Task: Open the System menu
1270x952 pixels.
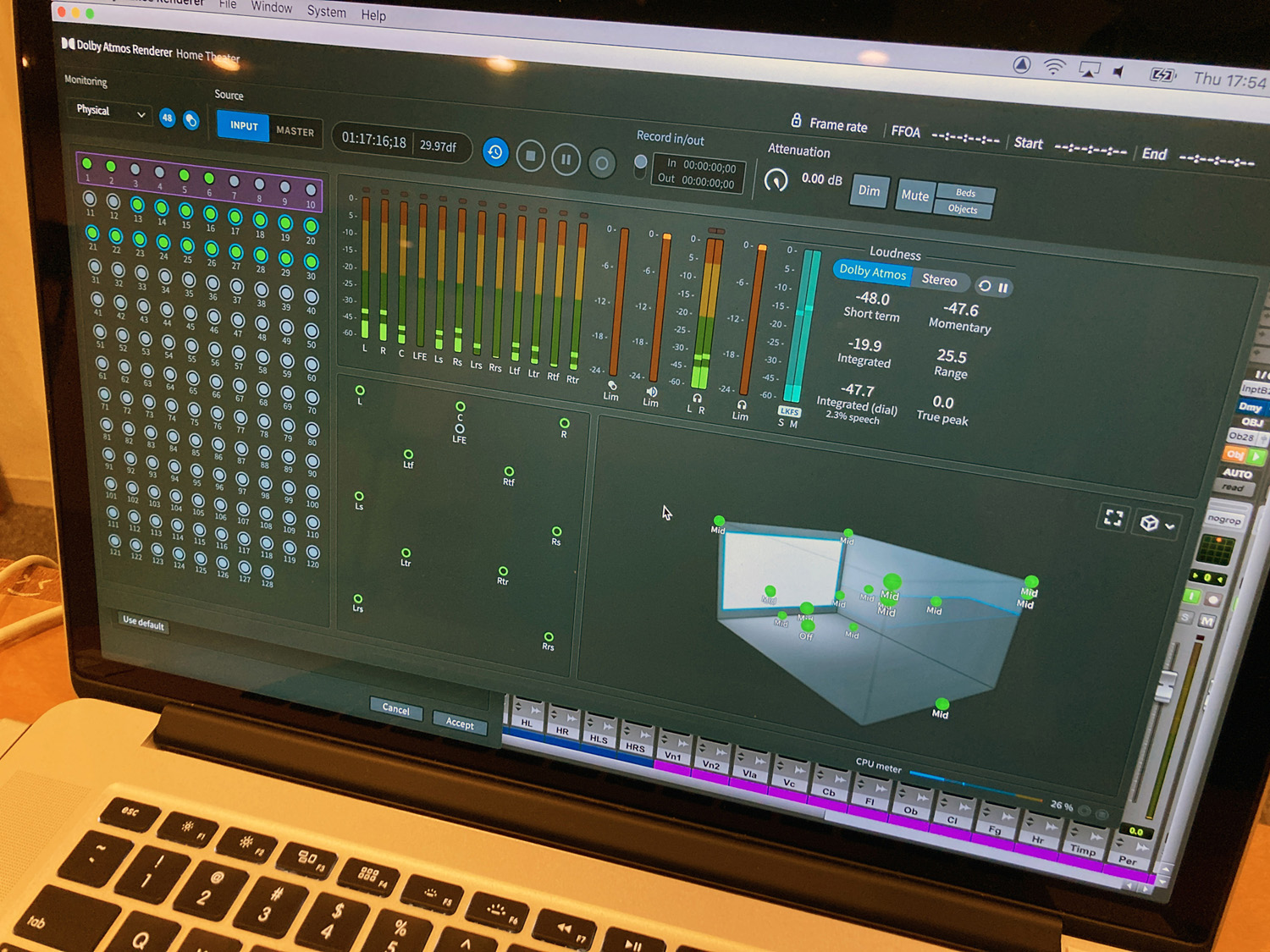Action: (327, 12)
